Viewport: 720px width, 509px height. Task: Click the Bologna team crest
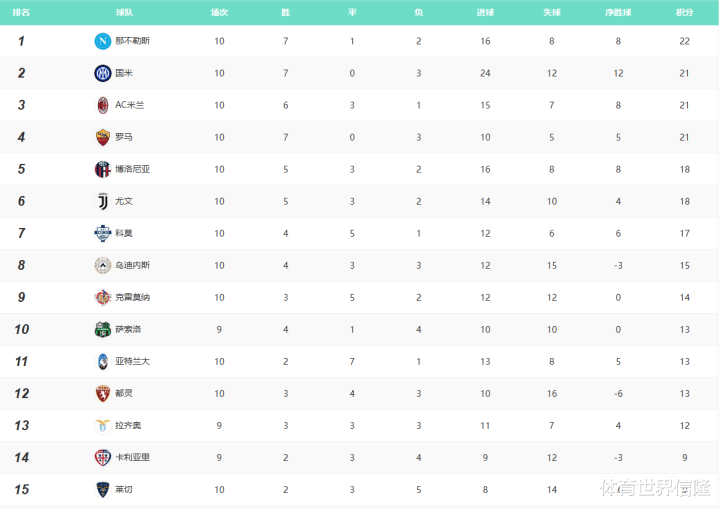[x=102, y=169]
